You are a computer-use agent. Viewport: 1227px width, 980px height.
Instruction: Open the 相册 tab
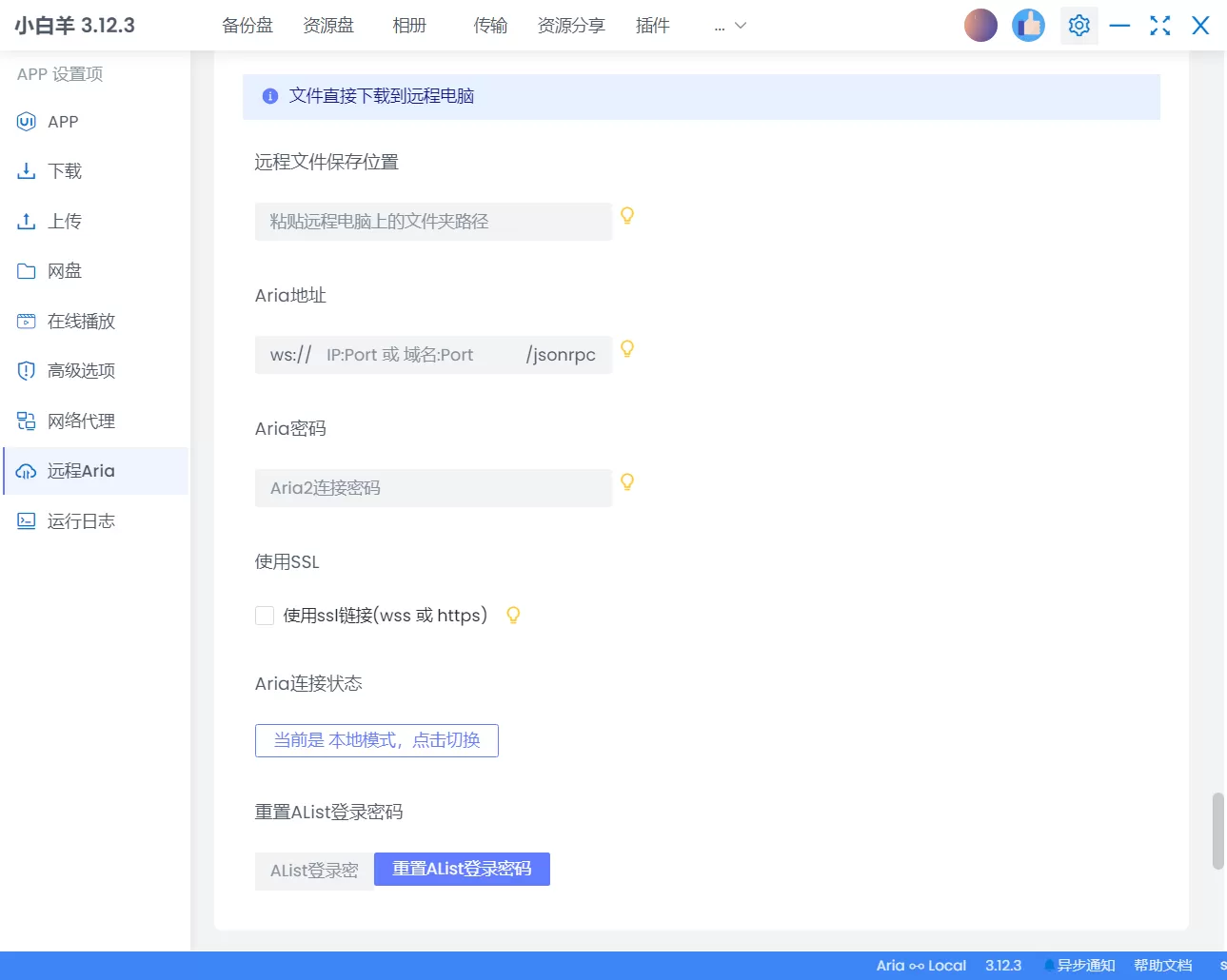pos(409,26)
